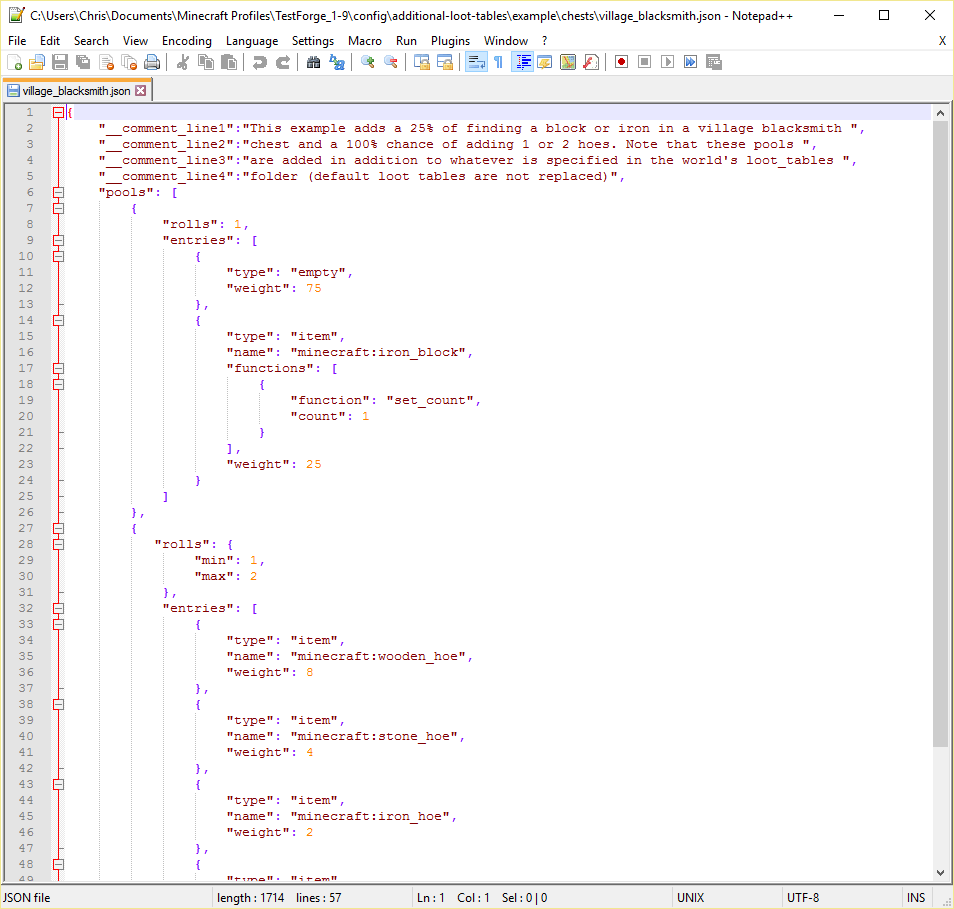Screen dimensions: 954x909
Task: Collapse the "rolls" fold on line 28
Action: [x=58, y=544]
